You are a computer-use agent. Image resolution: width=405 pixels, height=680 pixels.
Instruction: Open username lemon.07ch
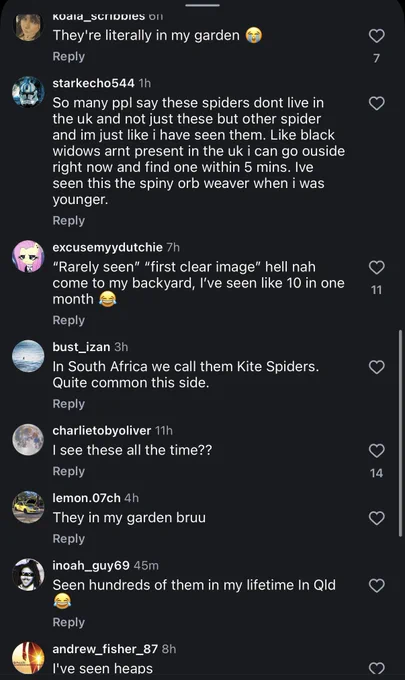coord(86,498)
